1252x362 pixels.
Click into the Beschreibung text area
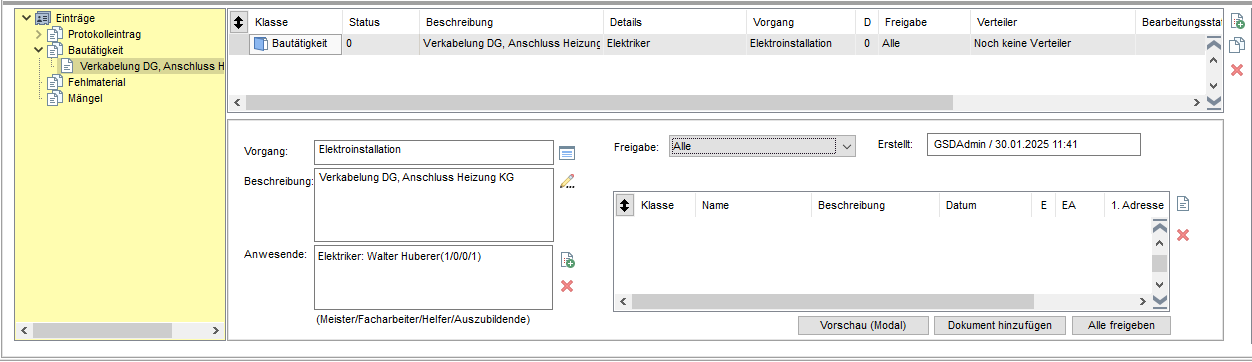[x=433, y=204]
